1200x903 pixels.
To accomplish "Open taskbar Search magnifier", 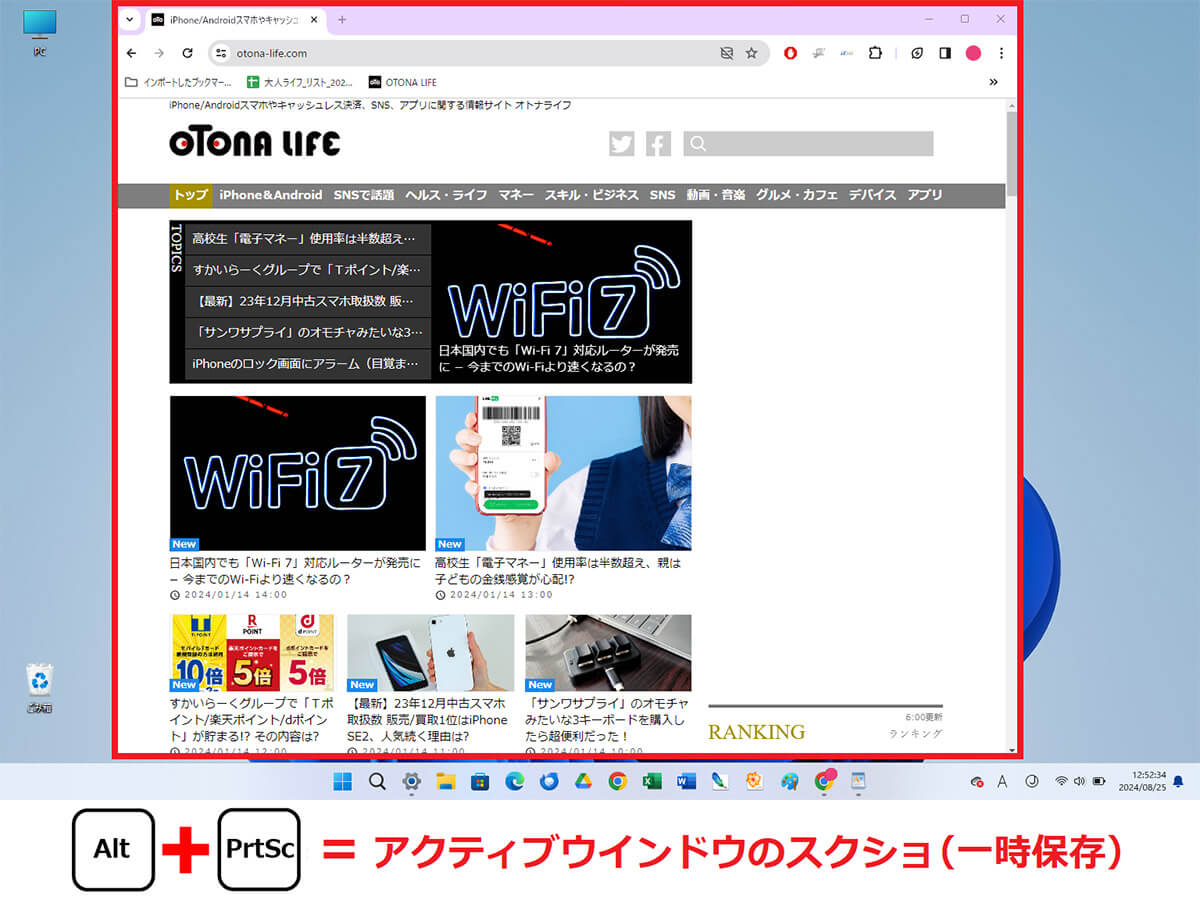I will [377, 781].
